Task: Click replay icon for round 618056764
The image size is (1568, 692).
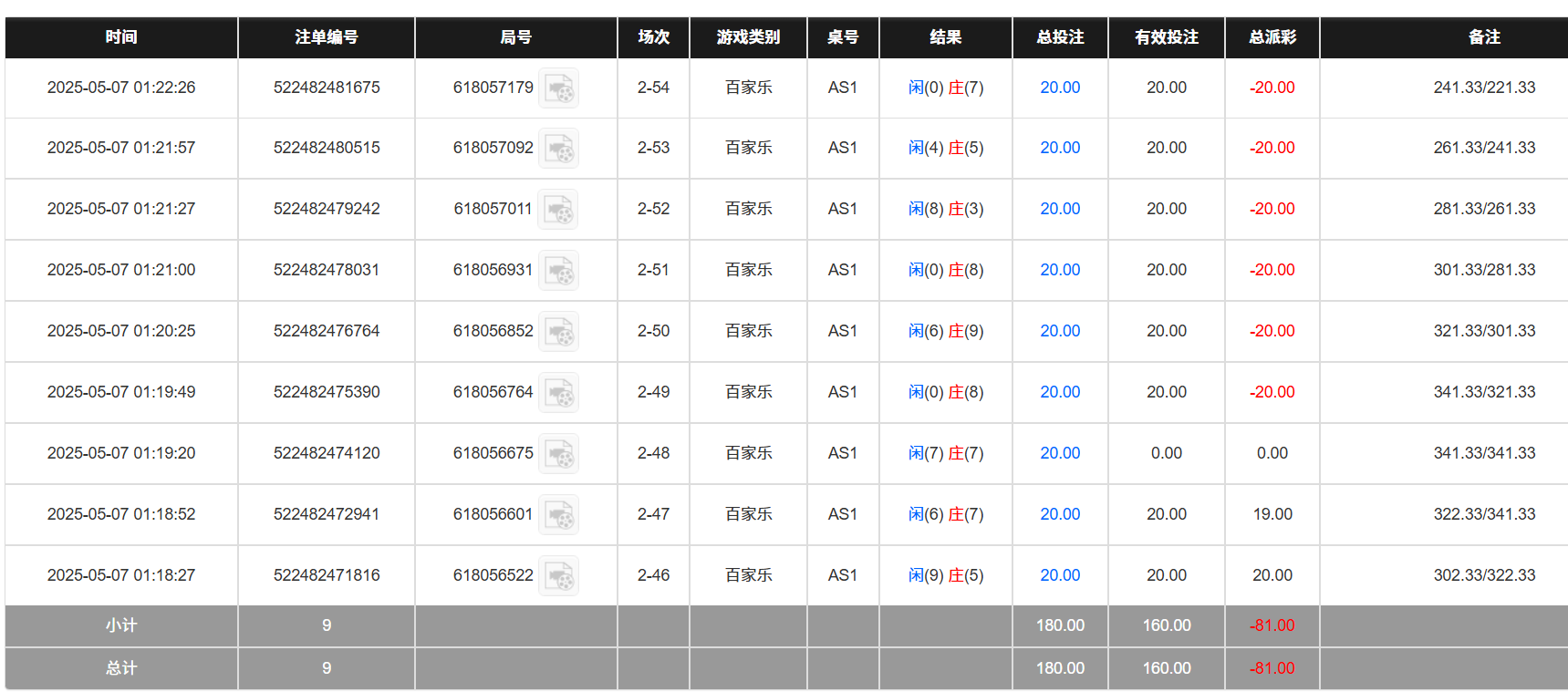Action: pos(558,393)
